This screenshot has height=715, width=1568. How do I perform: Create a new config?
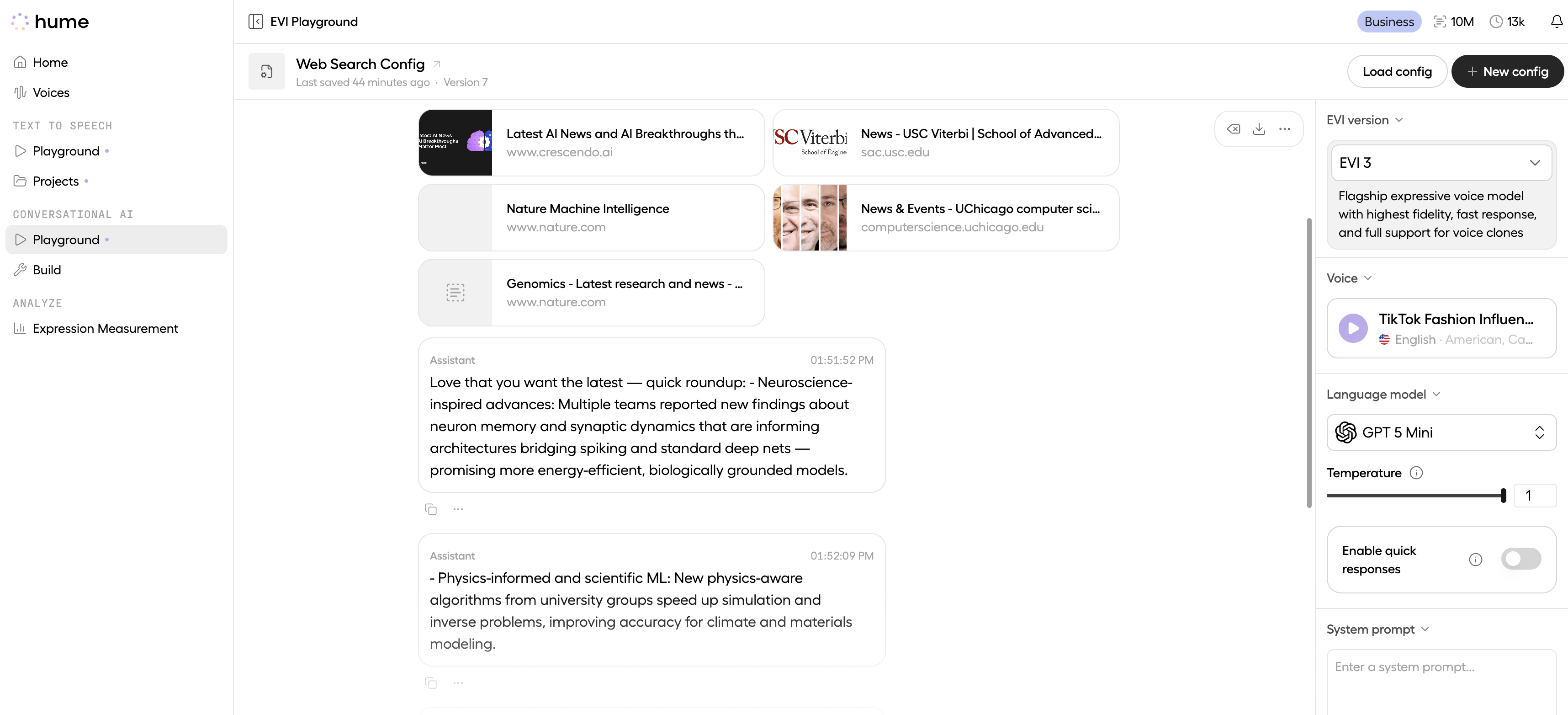[x=1507, y=71]
